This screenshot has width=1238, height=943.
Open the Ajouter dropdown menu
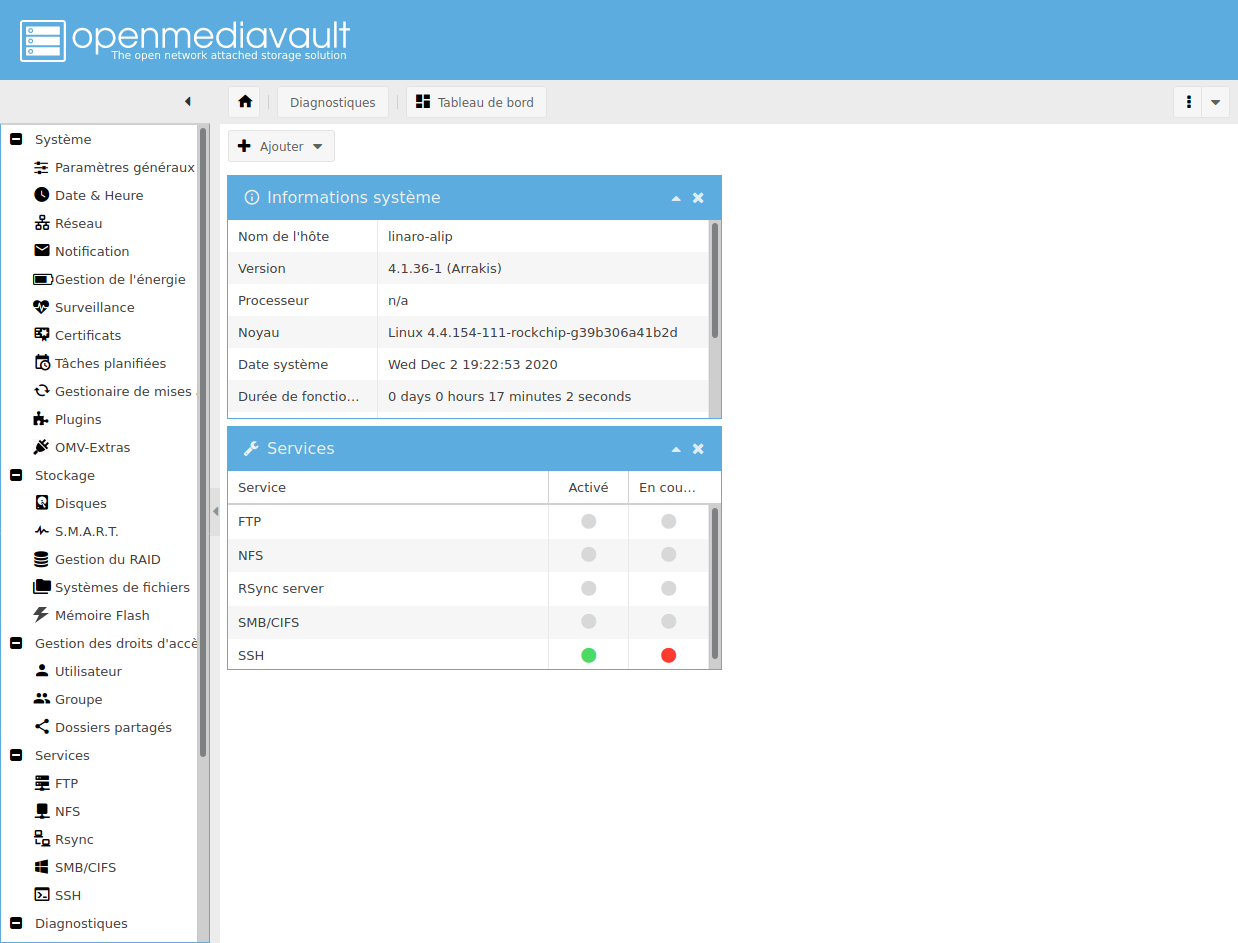click(281, 146)
